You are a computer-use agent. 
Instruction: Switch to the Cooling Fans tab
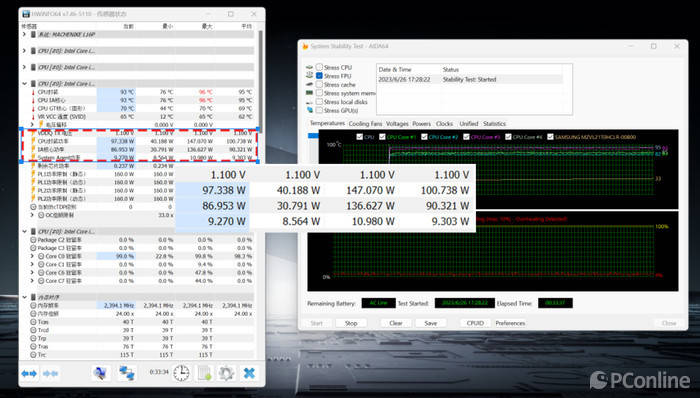pos(365,124)
